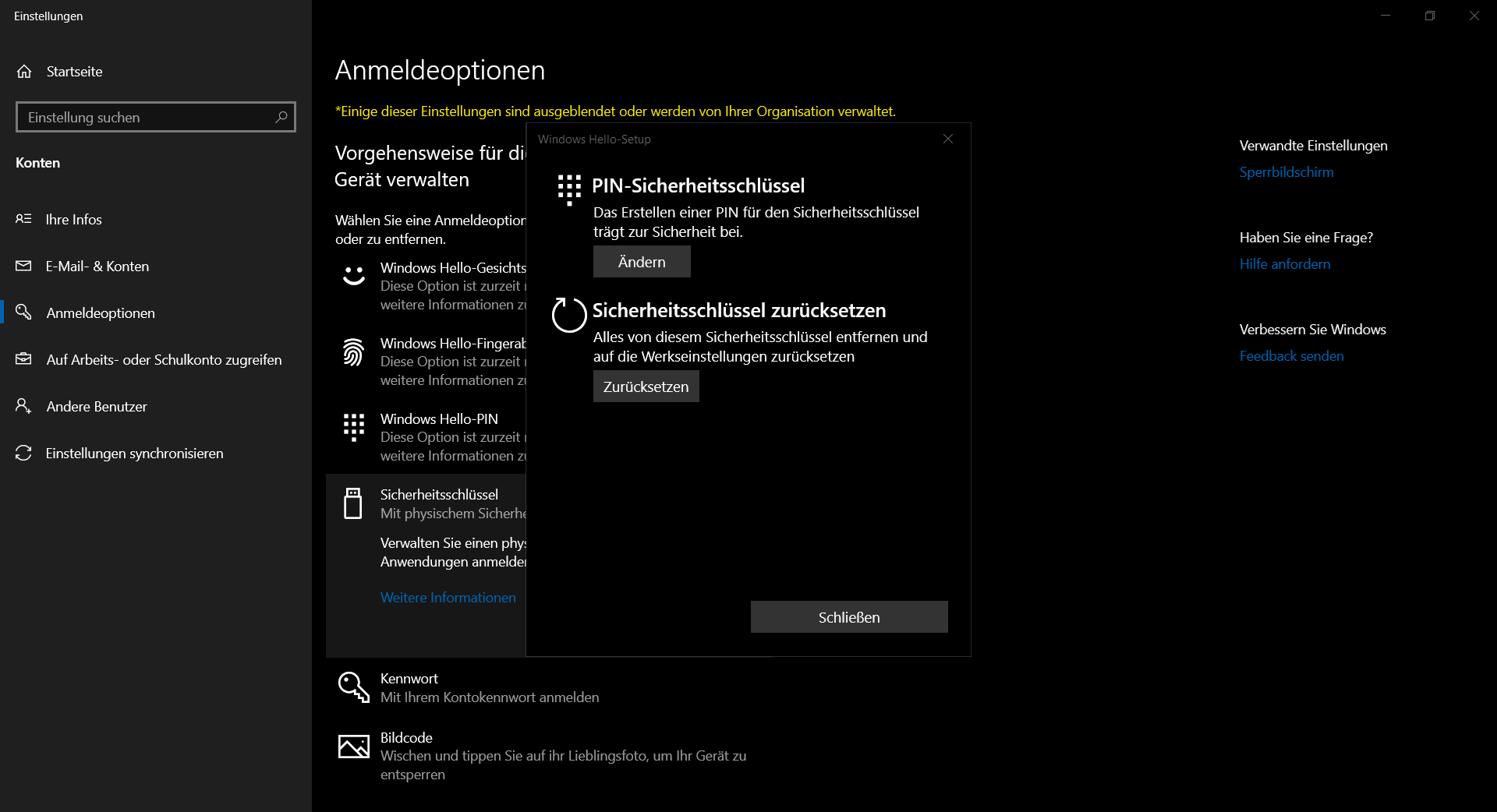Click the Andere Benutzer person icon
This screenshot has width=1497, height=812.
pos(23,406)
